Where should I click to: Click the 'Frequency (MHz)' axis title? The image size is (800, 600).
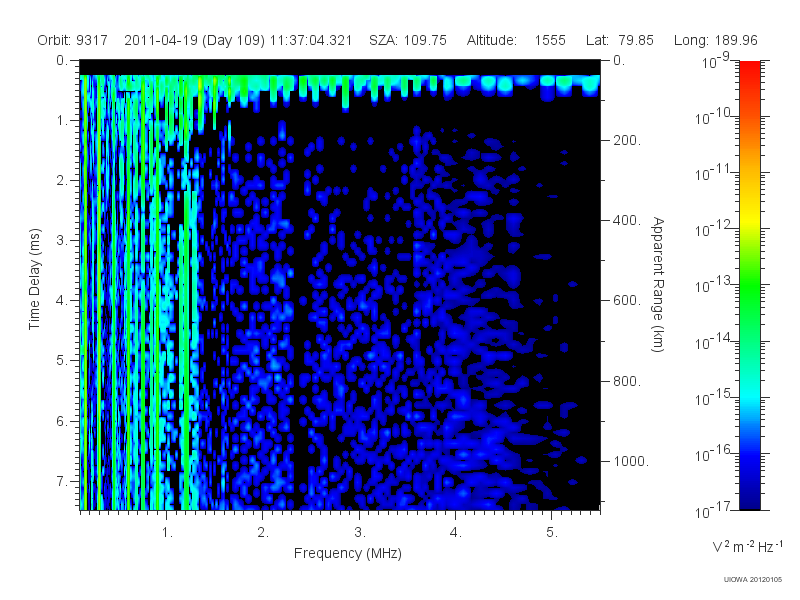[x=347, y=553]
